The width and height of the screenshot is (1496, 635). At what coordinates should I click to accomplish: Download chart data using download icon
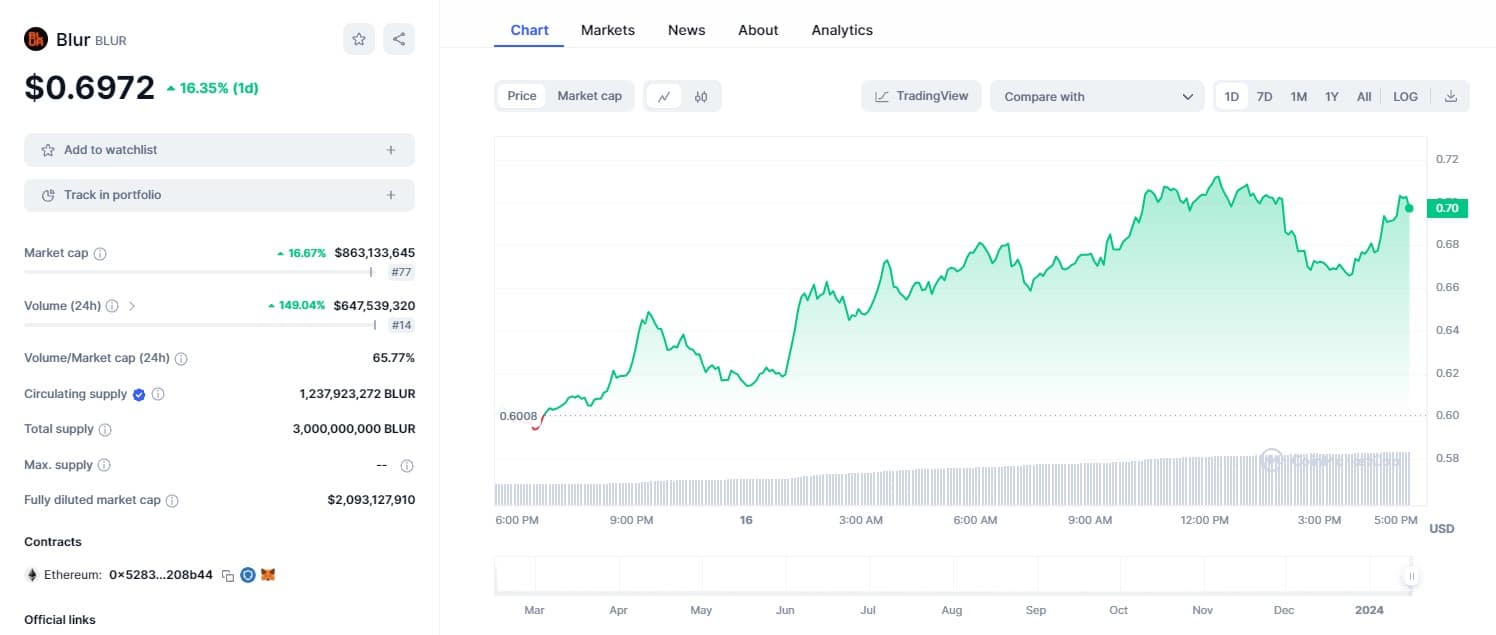point(1451,96)
